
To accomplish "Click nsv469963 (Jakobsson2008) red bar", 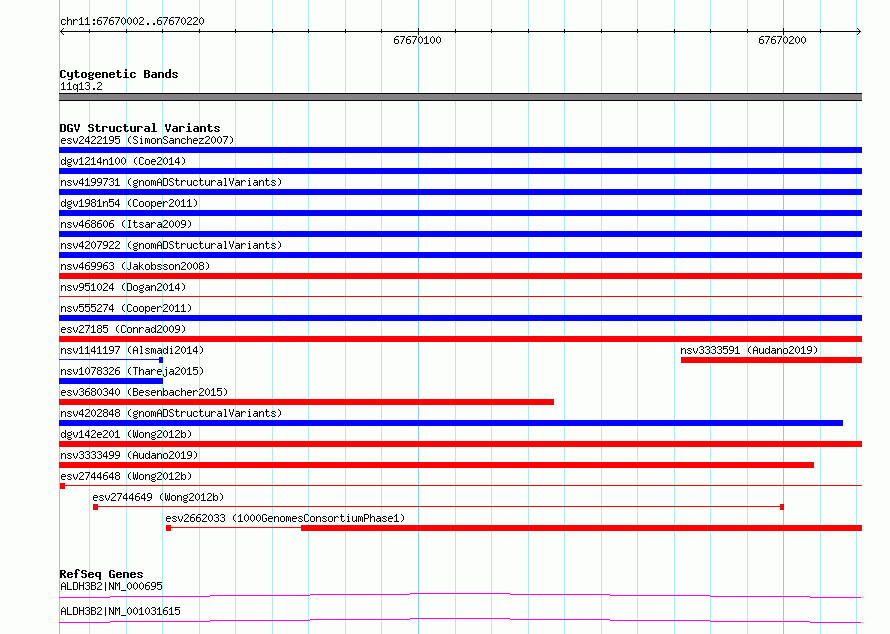I will [460, 276].
